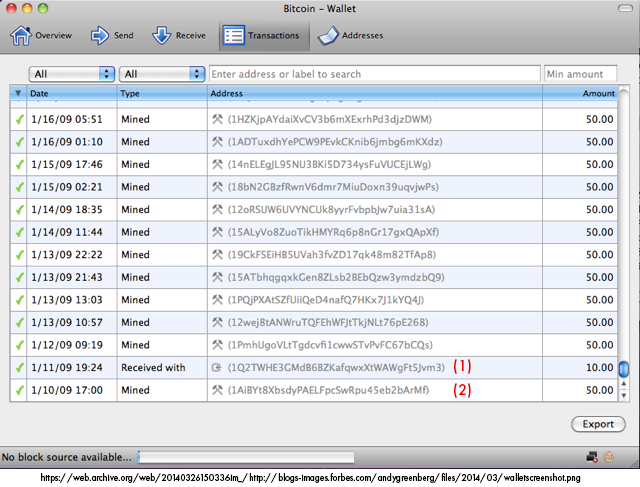The height and width of the screenshot is (487, 640).
Task: Click the received icon on 1/11/09 19:24 row
Action: tap(217, 368)
